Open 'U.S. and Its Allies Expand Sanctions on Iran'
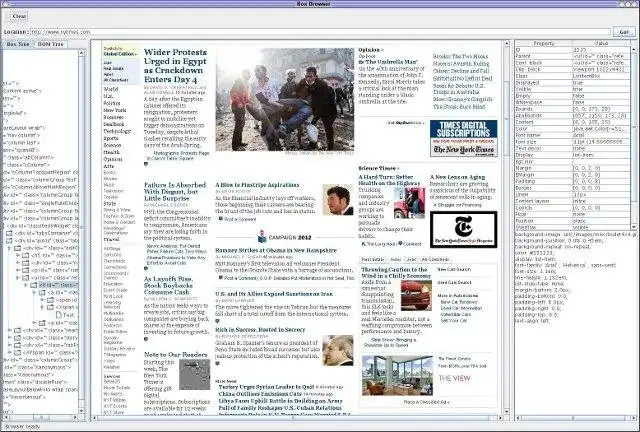 [274, 294]
